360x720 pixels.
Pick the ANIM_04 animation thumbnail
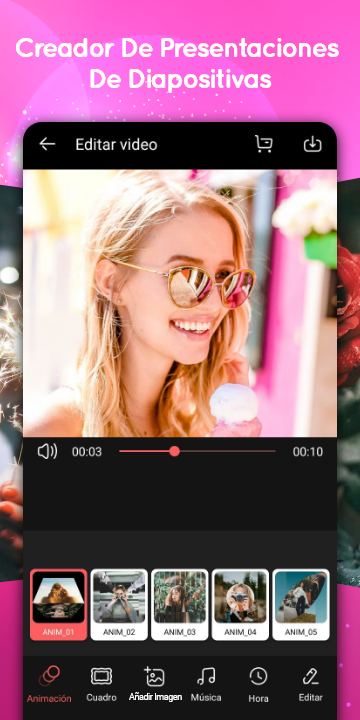(x=240, y=605)
